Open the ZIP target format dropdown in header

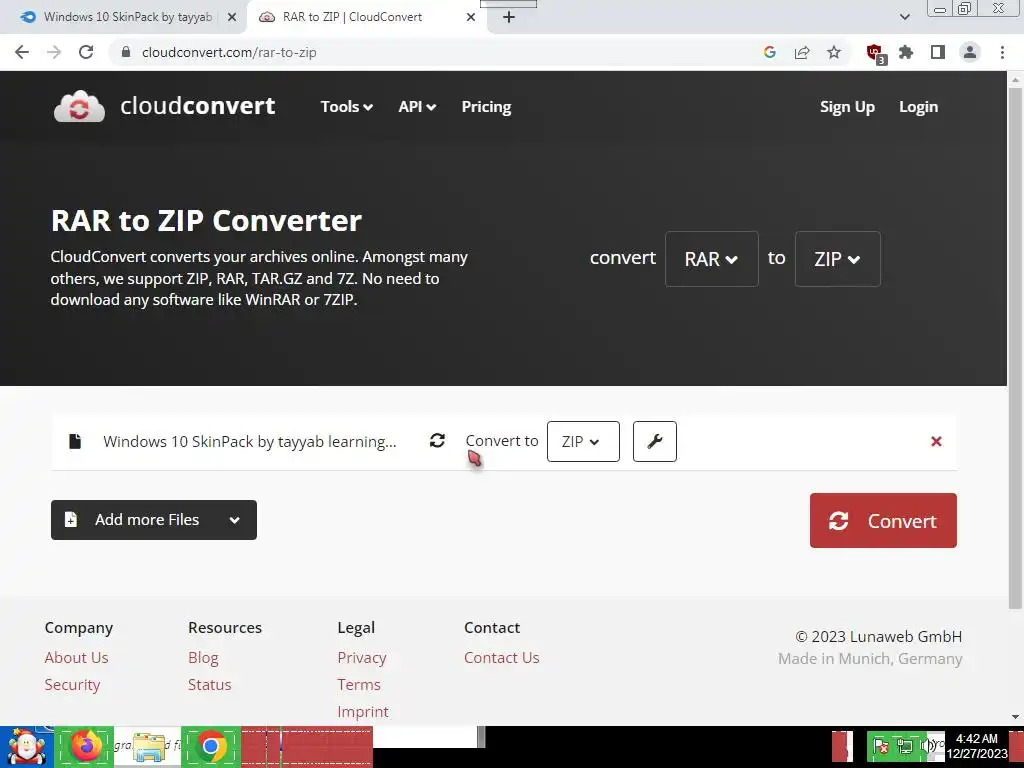pos(837,259)
